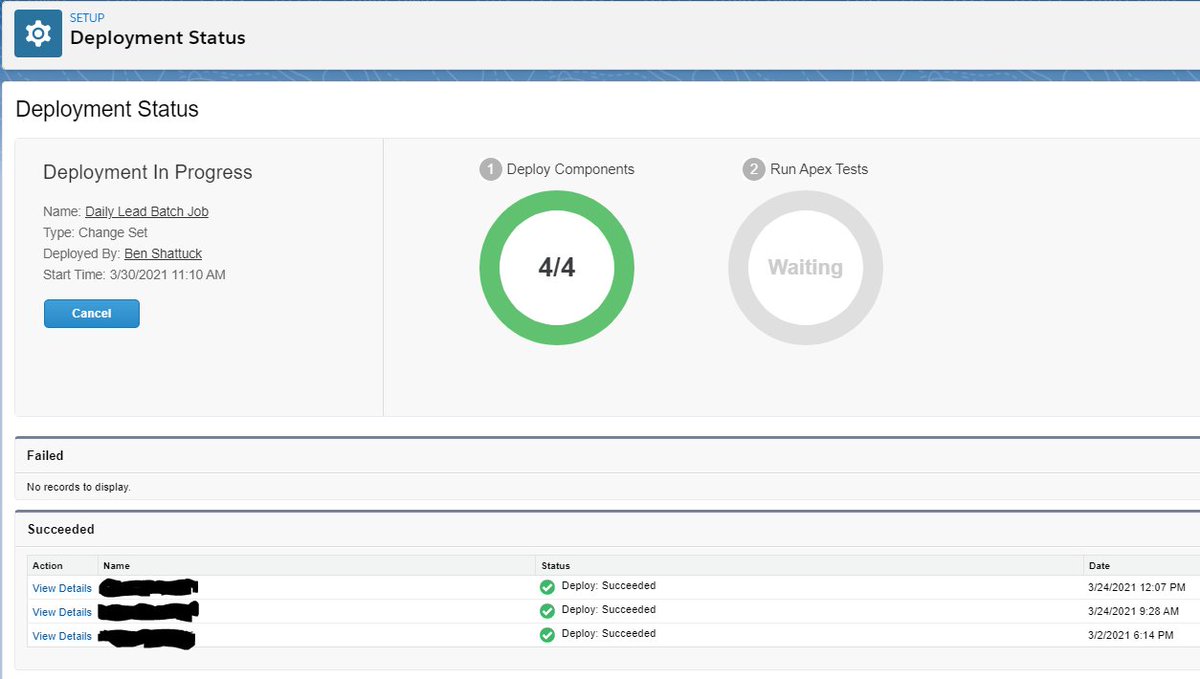Click Deploy: Succeeded status in 12:07 PM row
The width and height of the screenshot is (1200, 679).
coord(609,586)
